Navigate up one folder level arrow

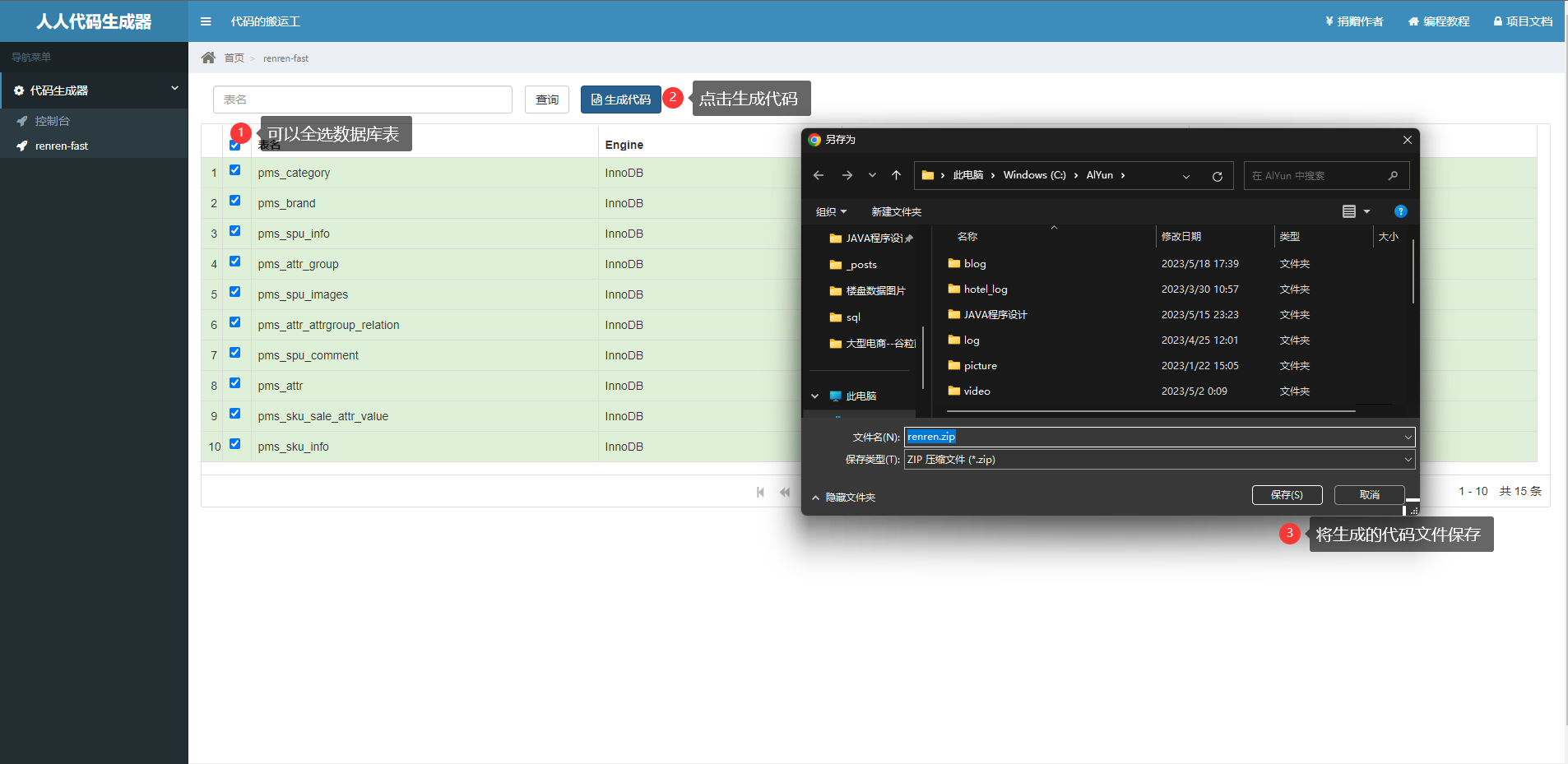tap(896, 175)
